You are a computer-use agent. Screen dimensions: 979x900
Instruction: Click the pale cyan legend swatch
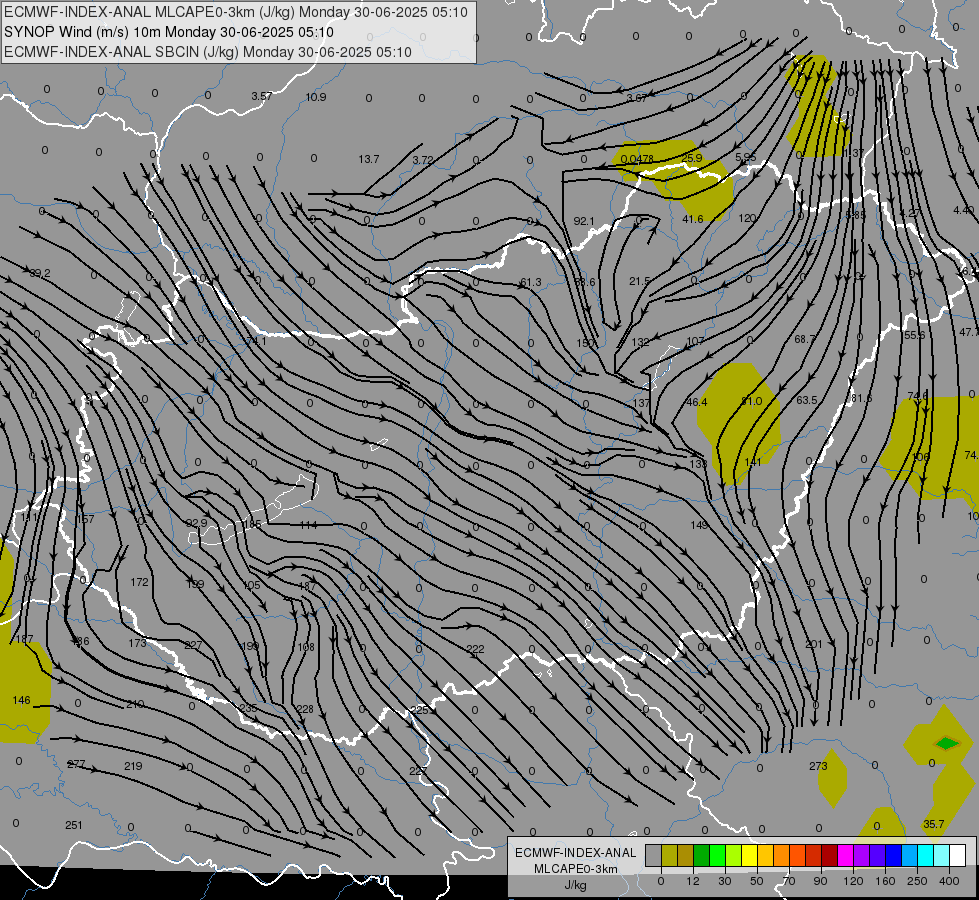click(x=942, y=855)
